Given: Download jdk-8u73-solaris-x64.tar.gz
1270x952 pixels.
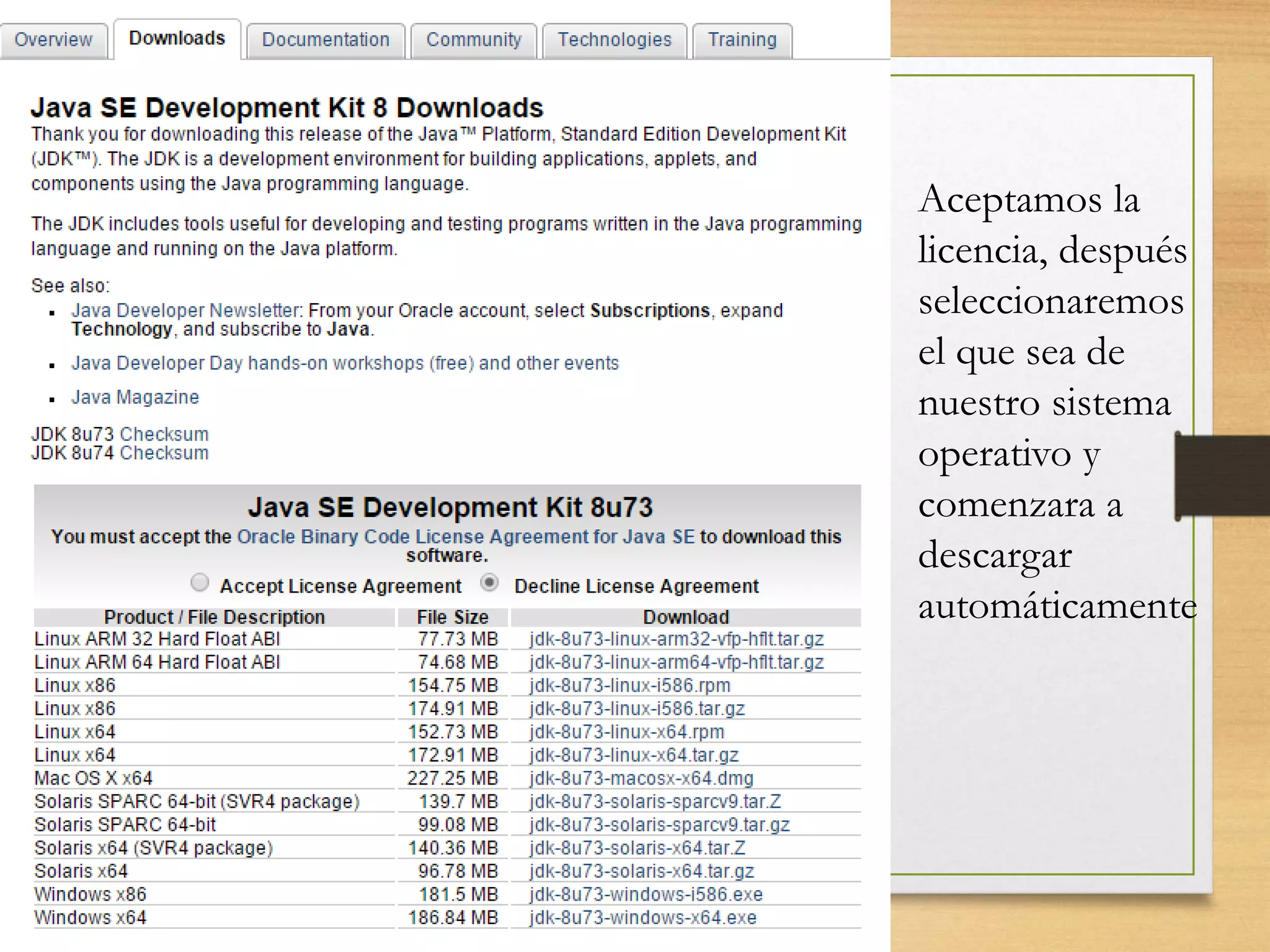Looking at the screenshot, I should coord(642,871).
